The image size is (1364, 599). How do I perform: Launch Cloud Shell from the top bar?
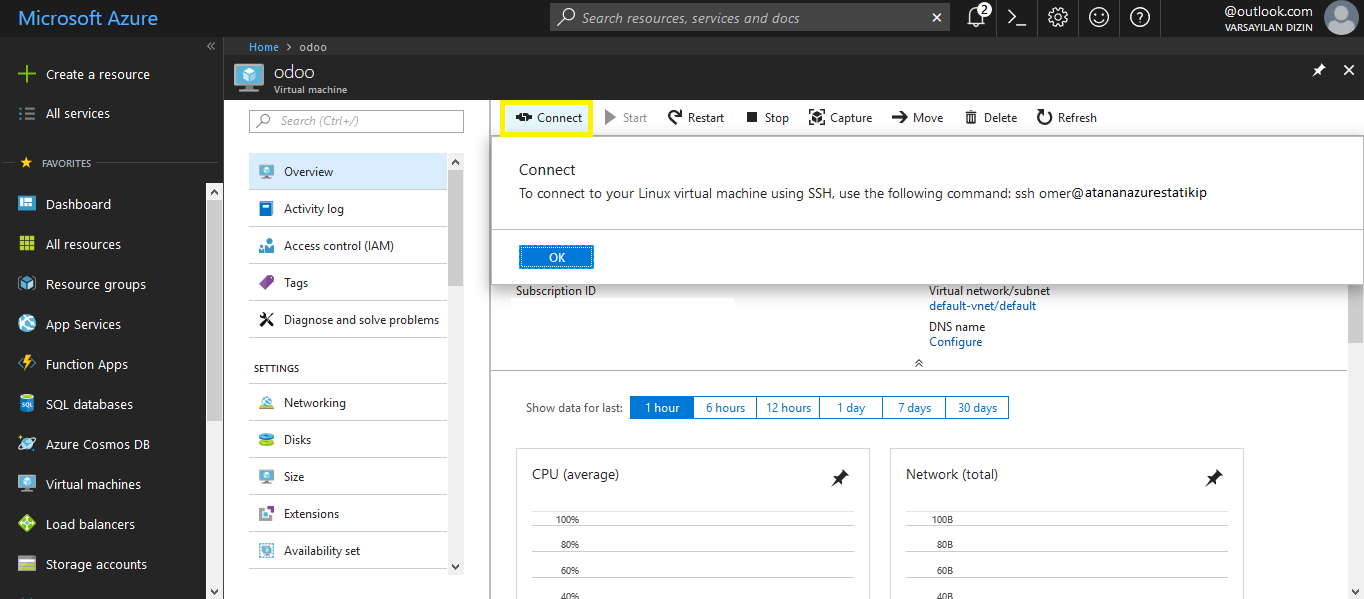[1017, 17]
